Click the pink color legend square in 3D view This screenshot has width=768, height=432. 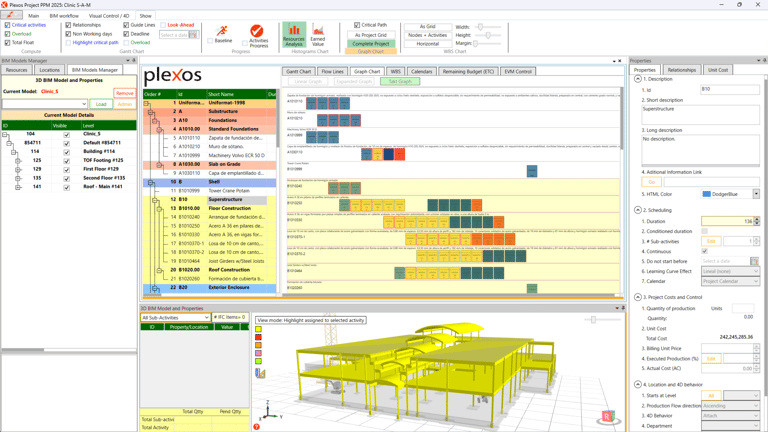(258, 353)
